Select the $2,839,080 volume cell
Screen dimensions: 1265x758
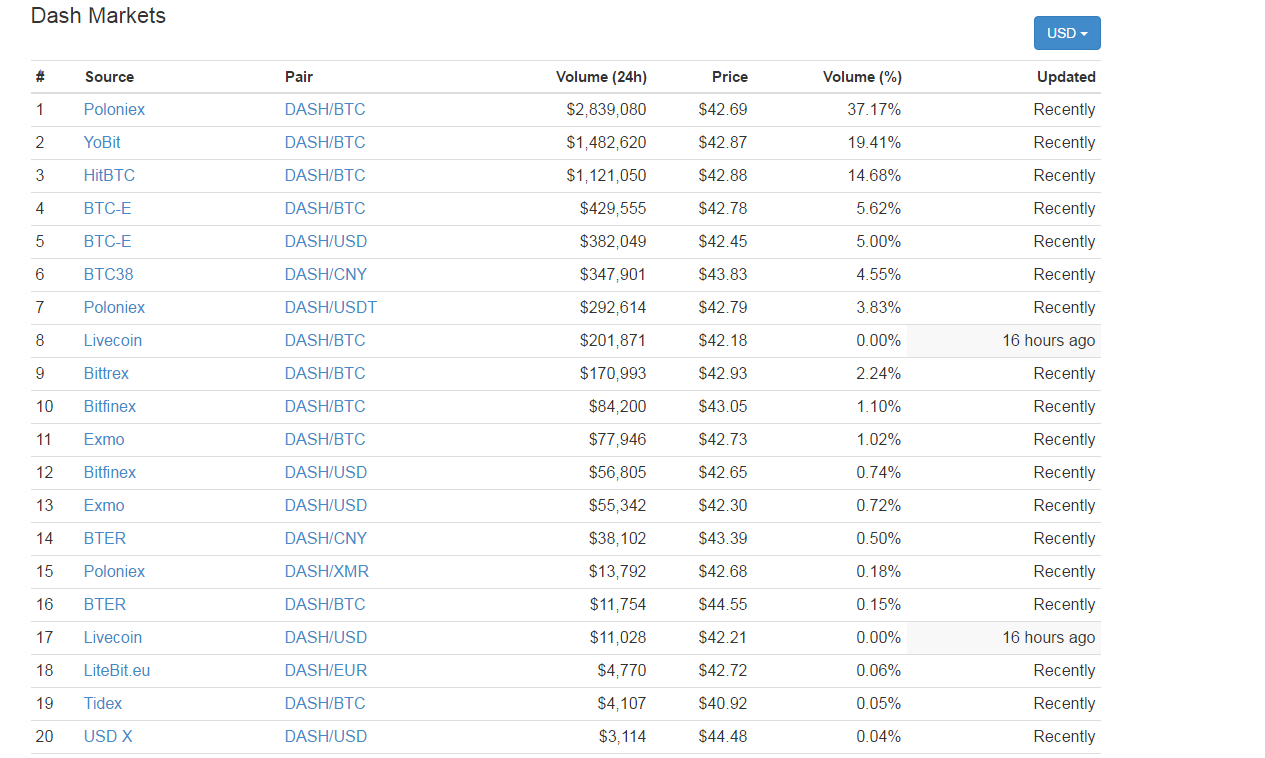pos(606,109)
